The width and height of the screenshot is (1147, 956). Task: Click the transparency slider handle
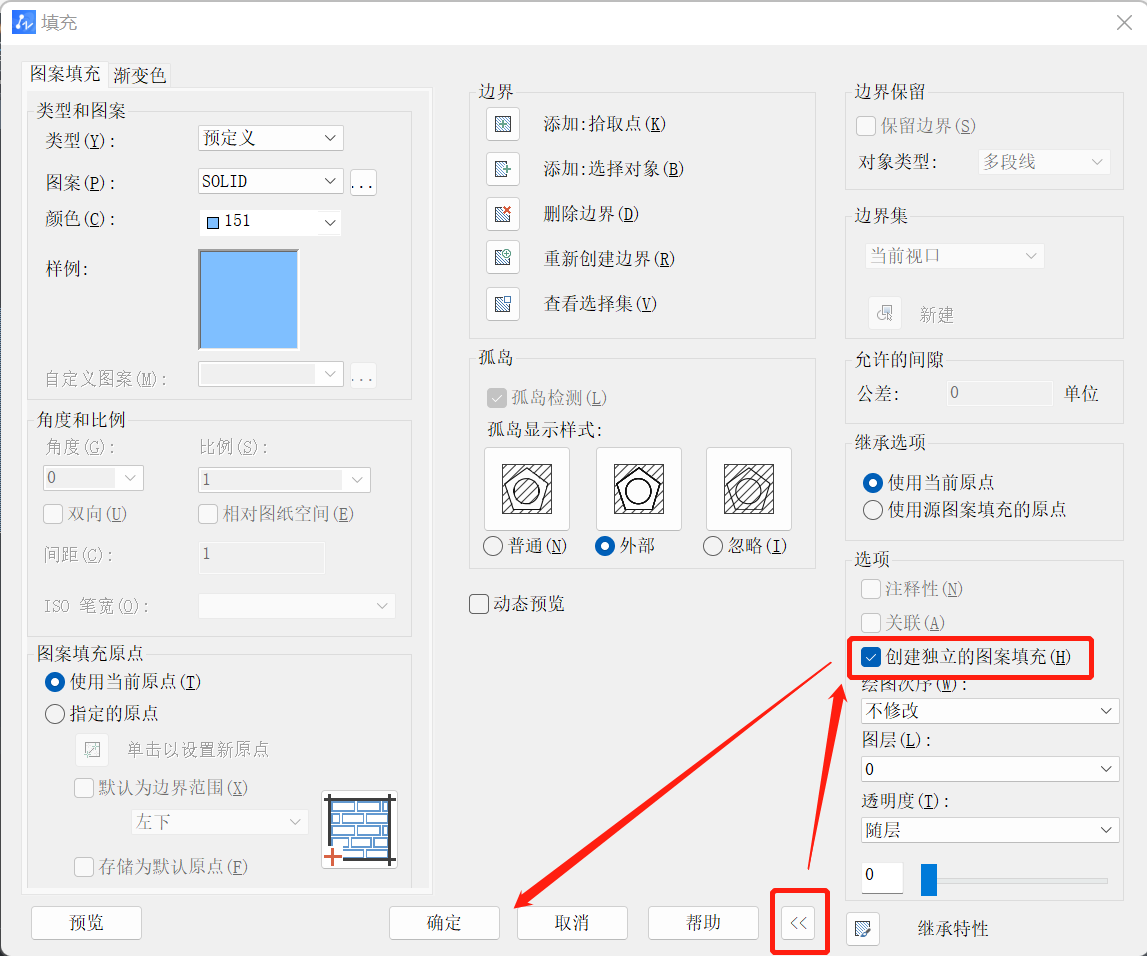point(928,880)
